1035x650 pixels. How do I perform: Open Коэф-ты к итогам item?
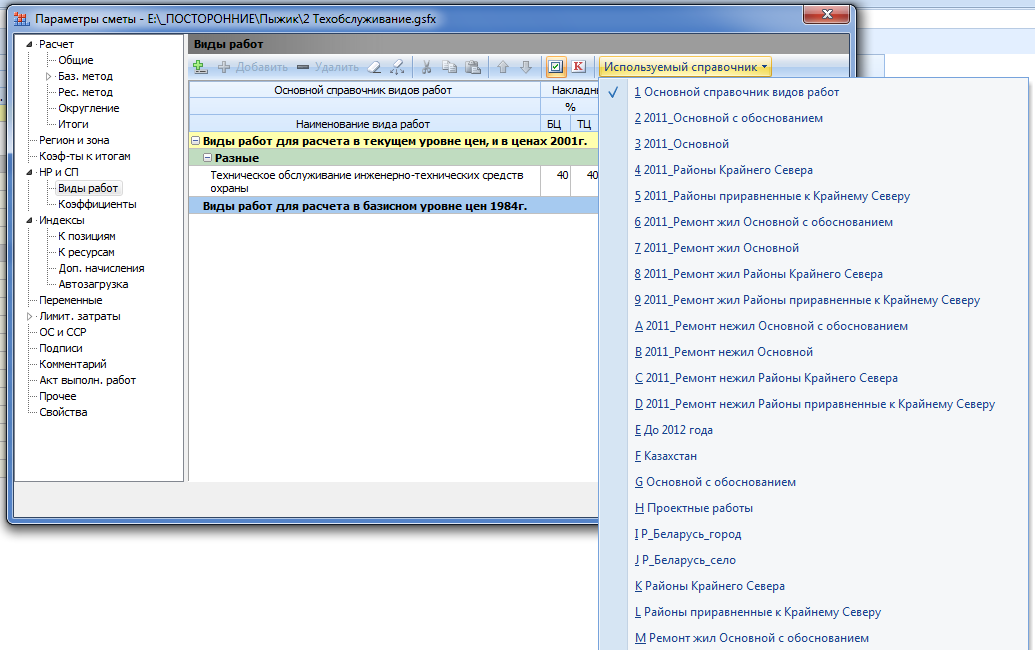tap(84, 156)
